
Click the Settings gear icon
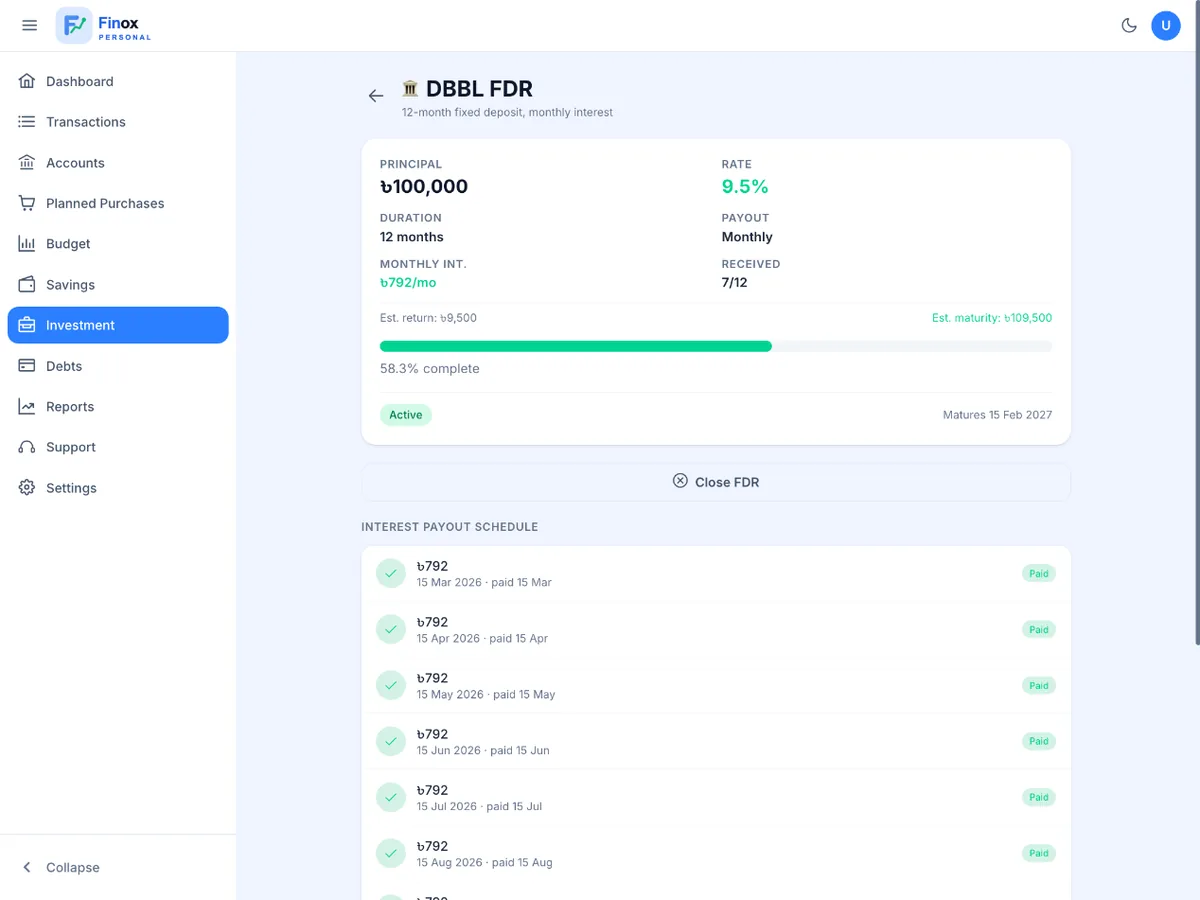coord(27,488)
